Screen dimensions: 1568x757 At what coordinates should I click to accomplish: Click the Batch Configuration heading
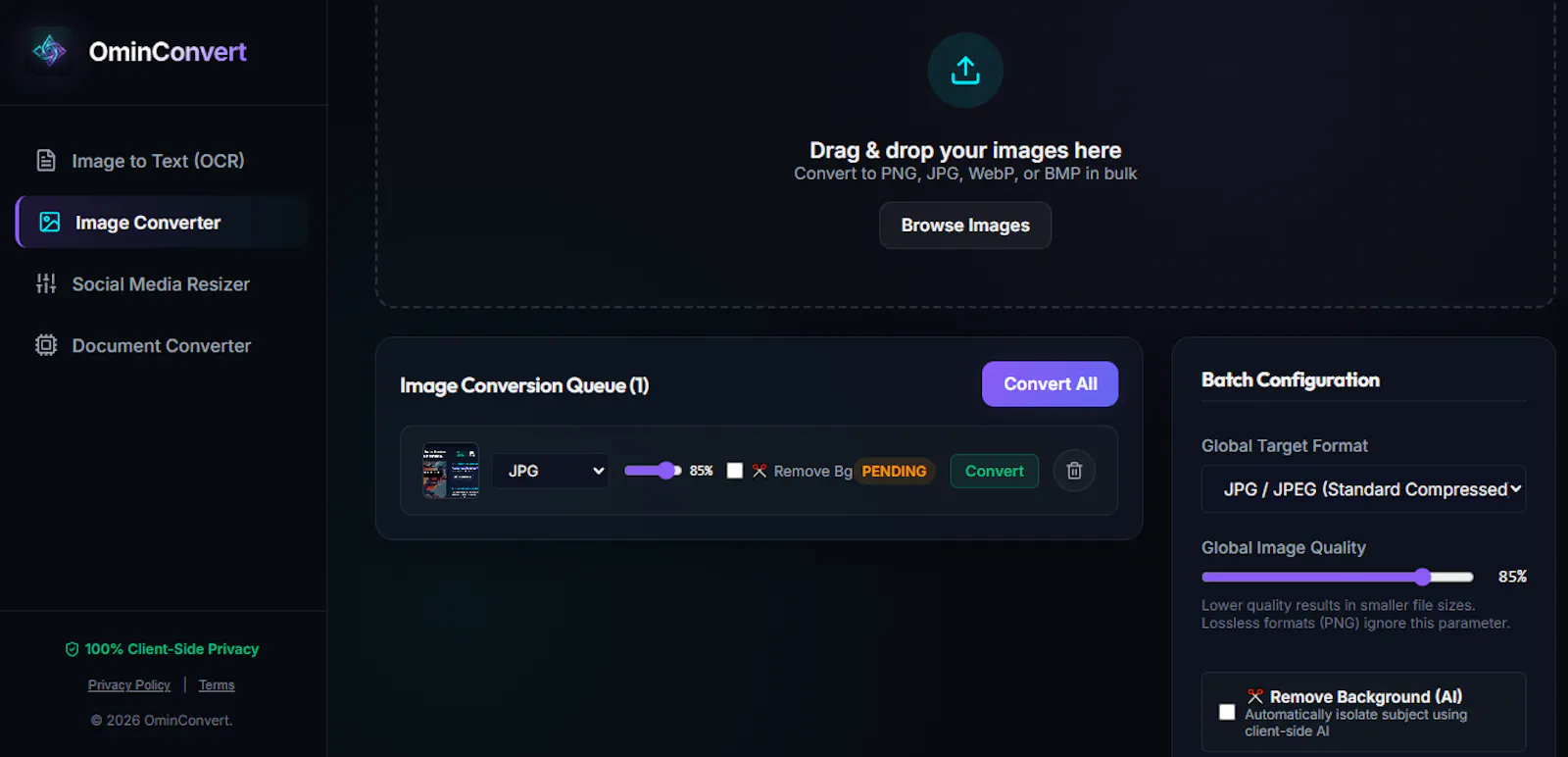pos(1291,379)
